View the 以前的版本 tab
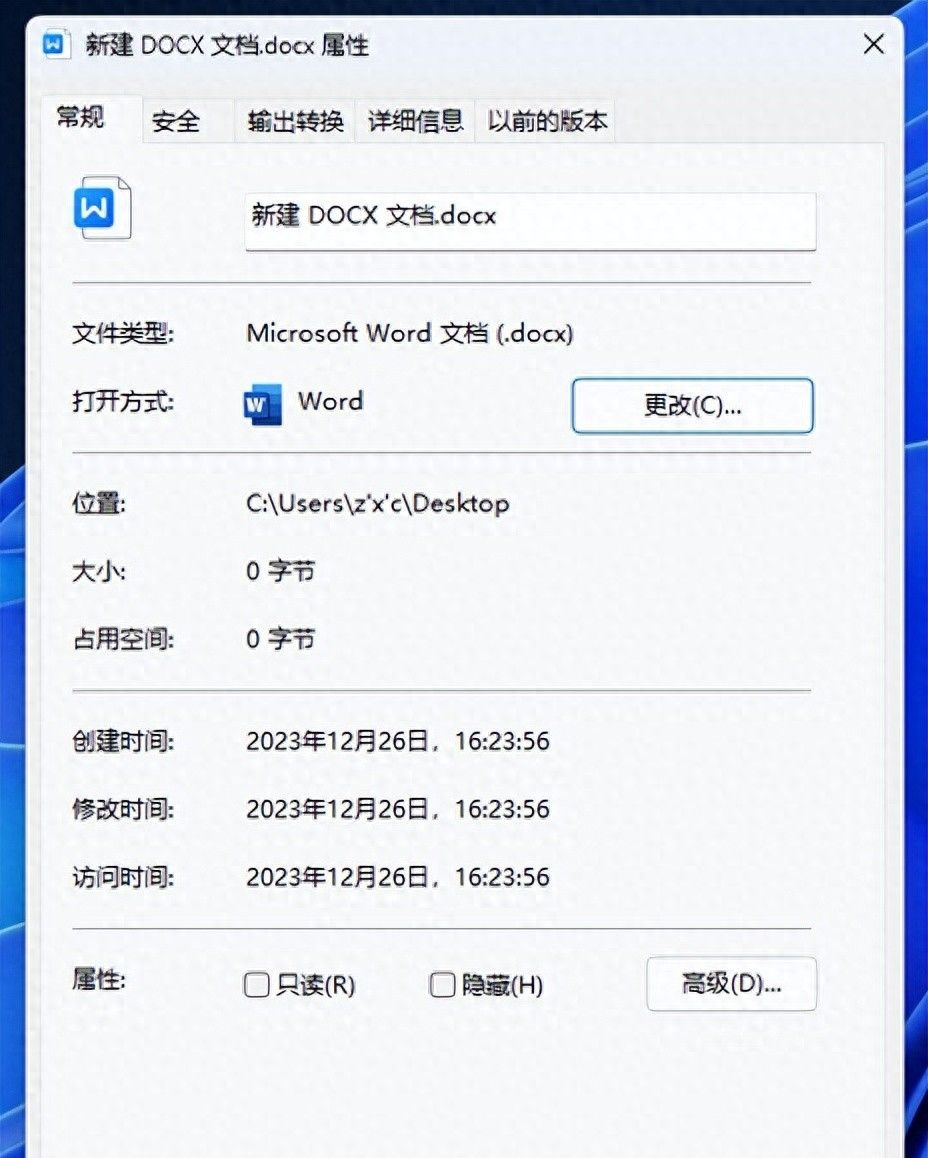 click(547, 121)
